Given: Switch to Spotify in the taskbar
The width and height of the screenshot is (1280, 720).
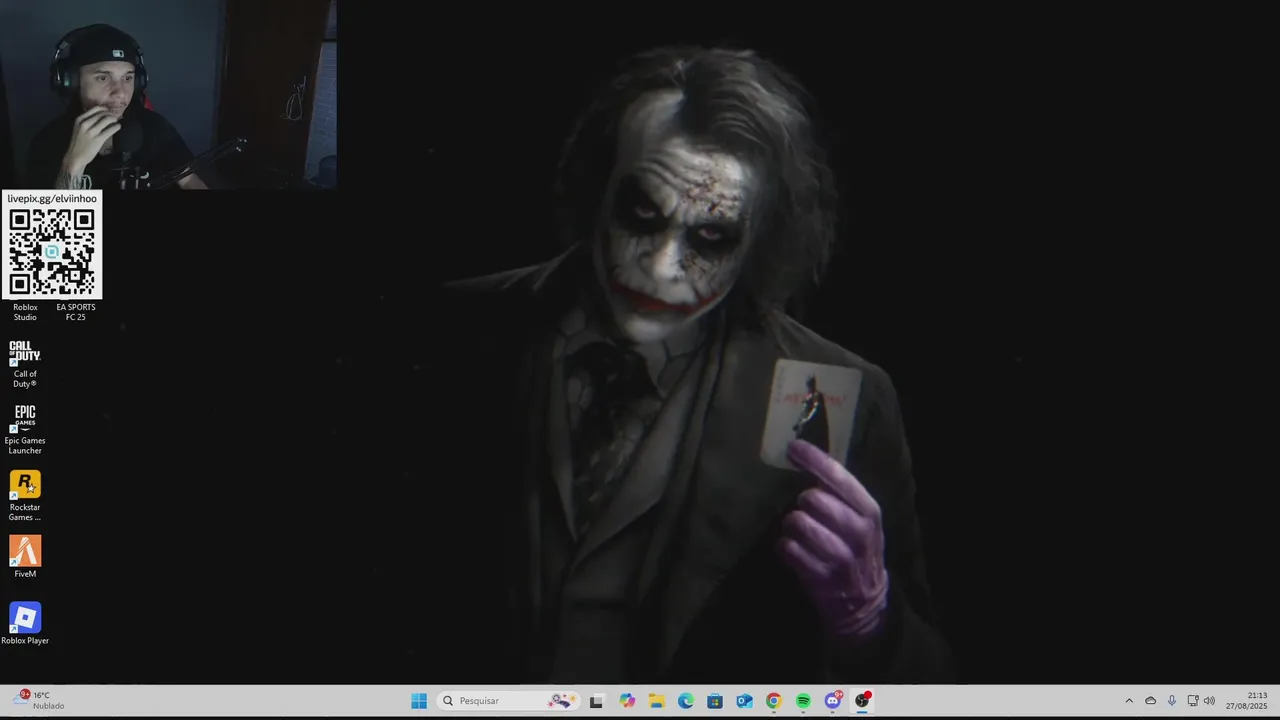Looking at the screenshot, I should point(803,701).
